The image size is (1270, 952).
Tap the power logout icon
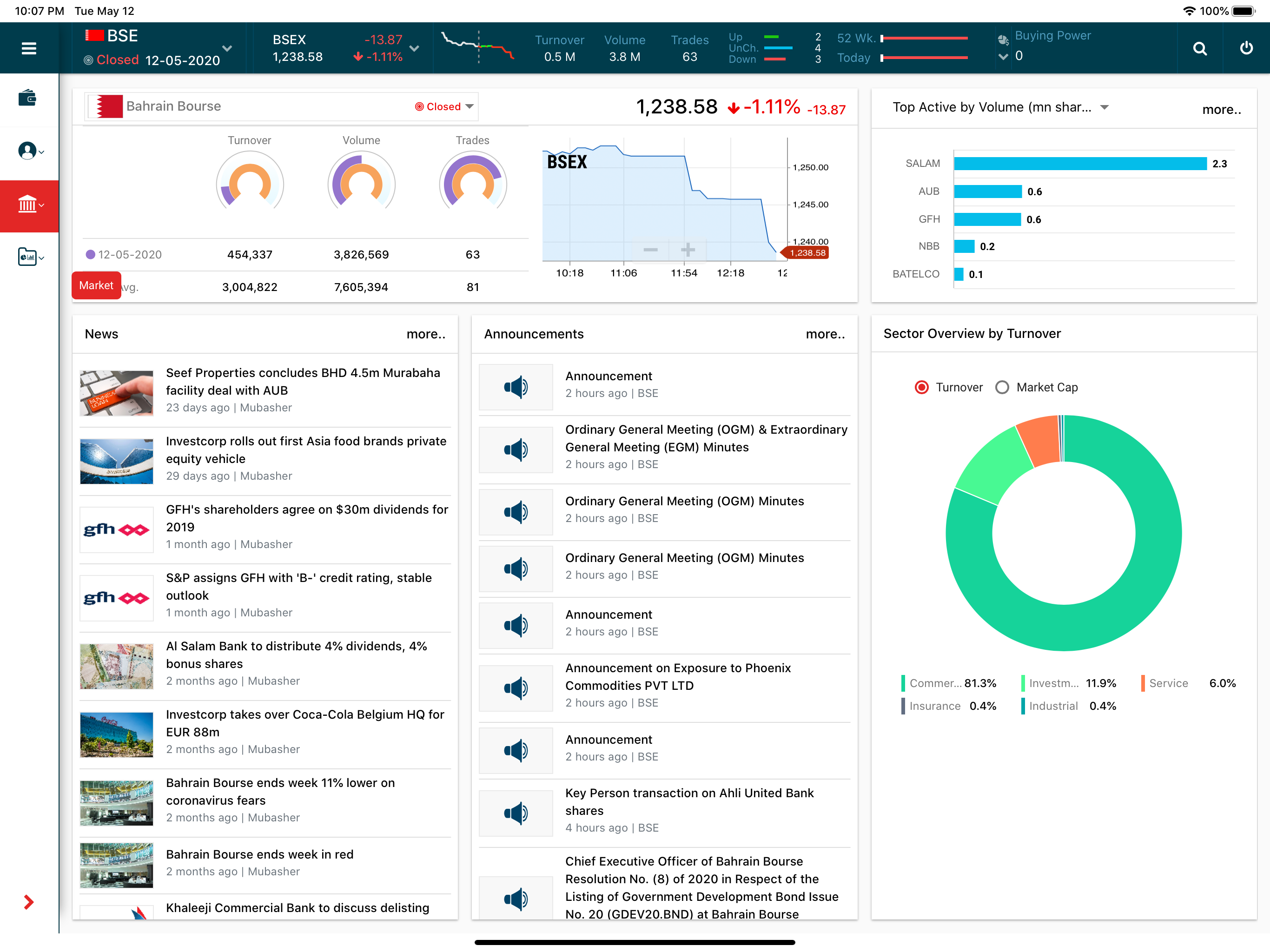pyautogui.click(x=1246, y=48)
